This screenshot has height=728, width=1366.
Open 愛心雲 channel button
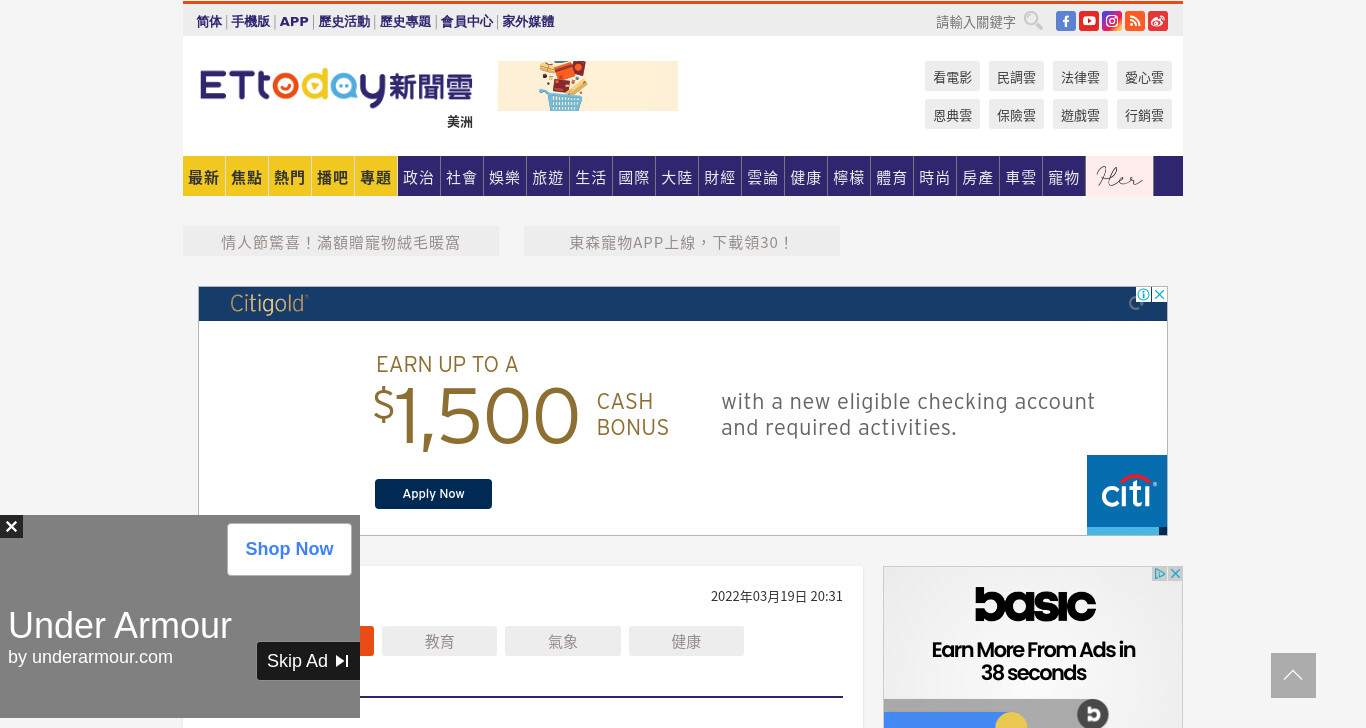point(1144,76)
